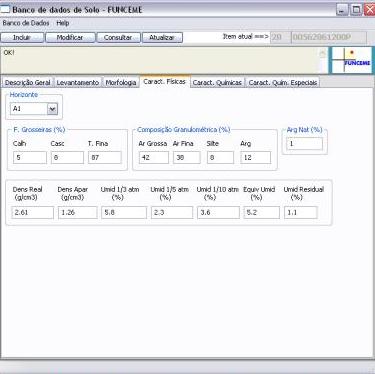
Task: Click the application icon in title bar
Action: (5, 9)
